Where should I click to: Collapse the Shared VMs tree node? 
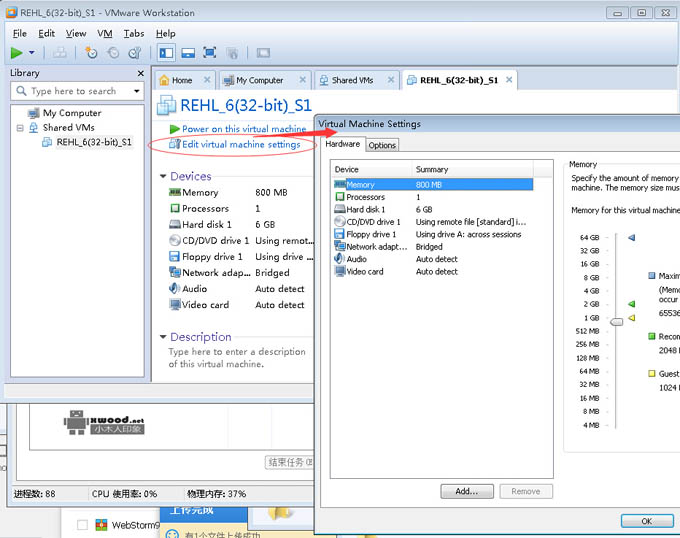pyautogui.click(x=20, y=128)
